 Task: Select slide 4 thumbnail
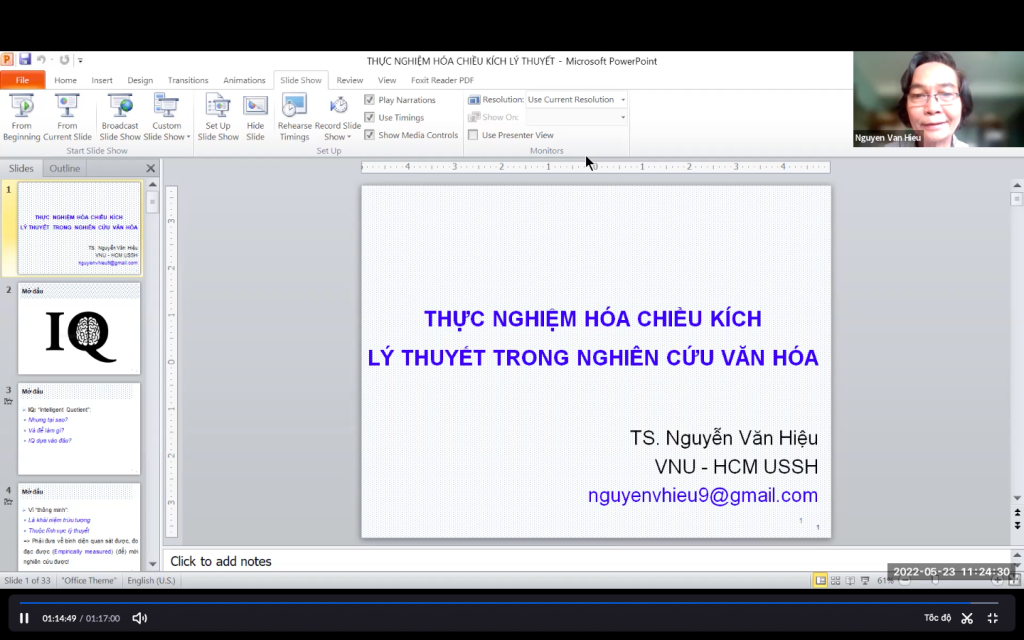click(79, 526)
